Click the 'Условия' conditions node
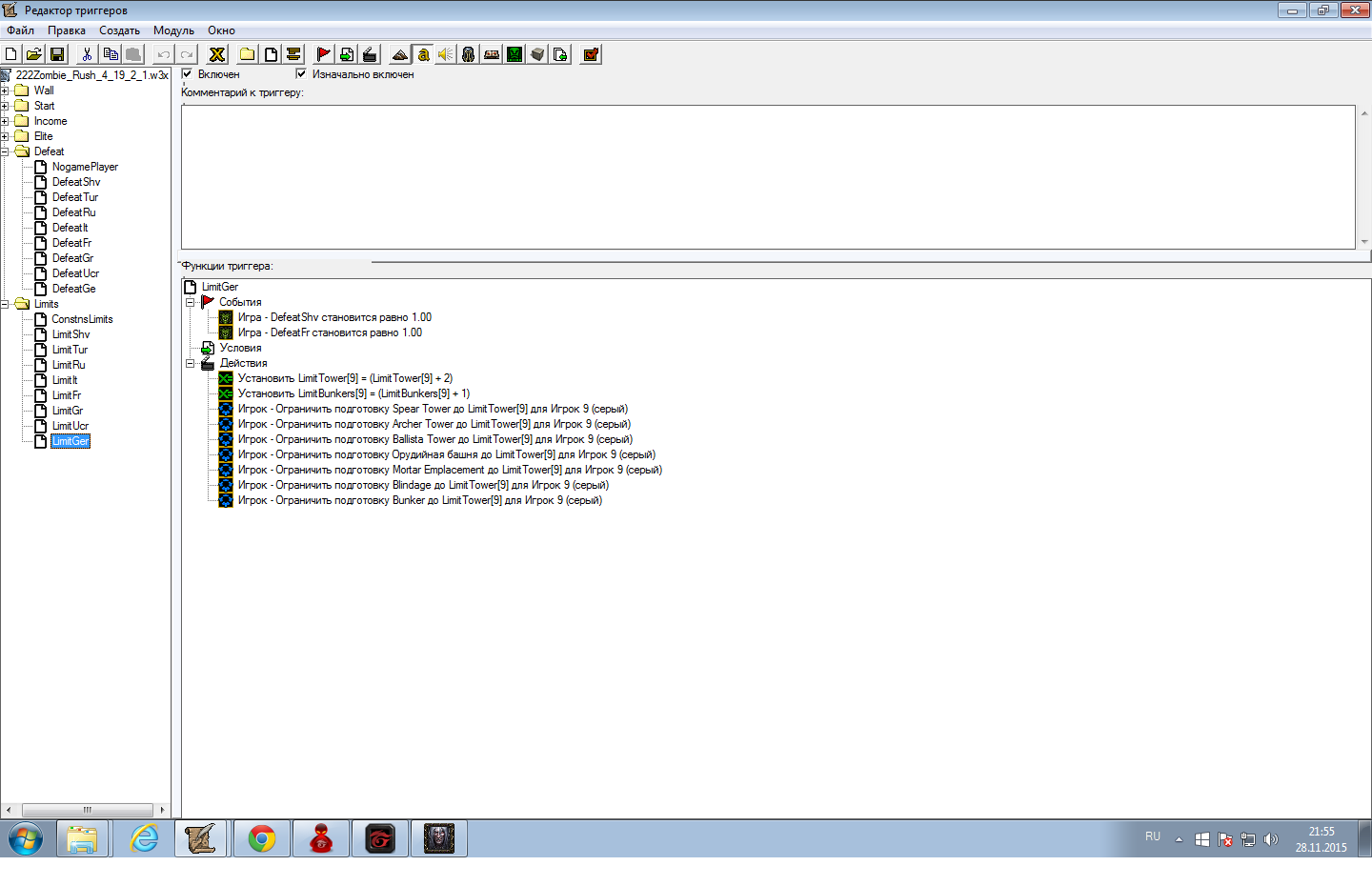 (x=240, y=348)
